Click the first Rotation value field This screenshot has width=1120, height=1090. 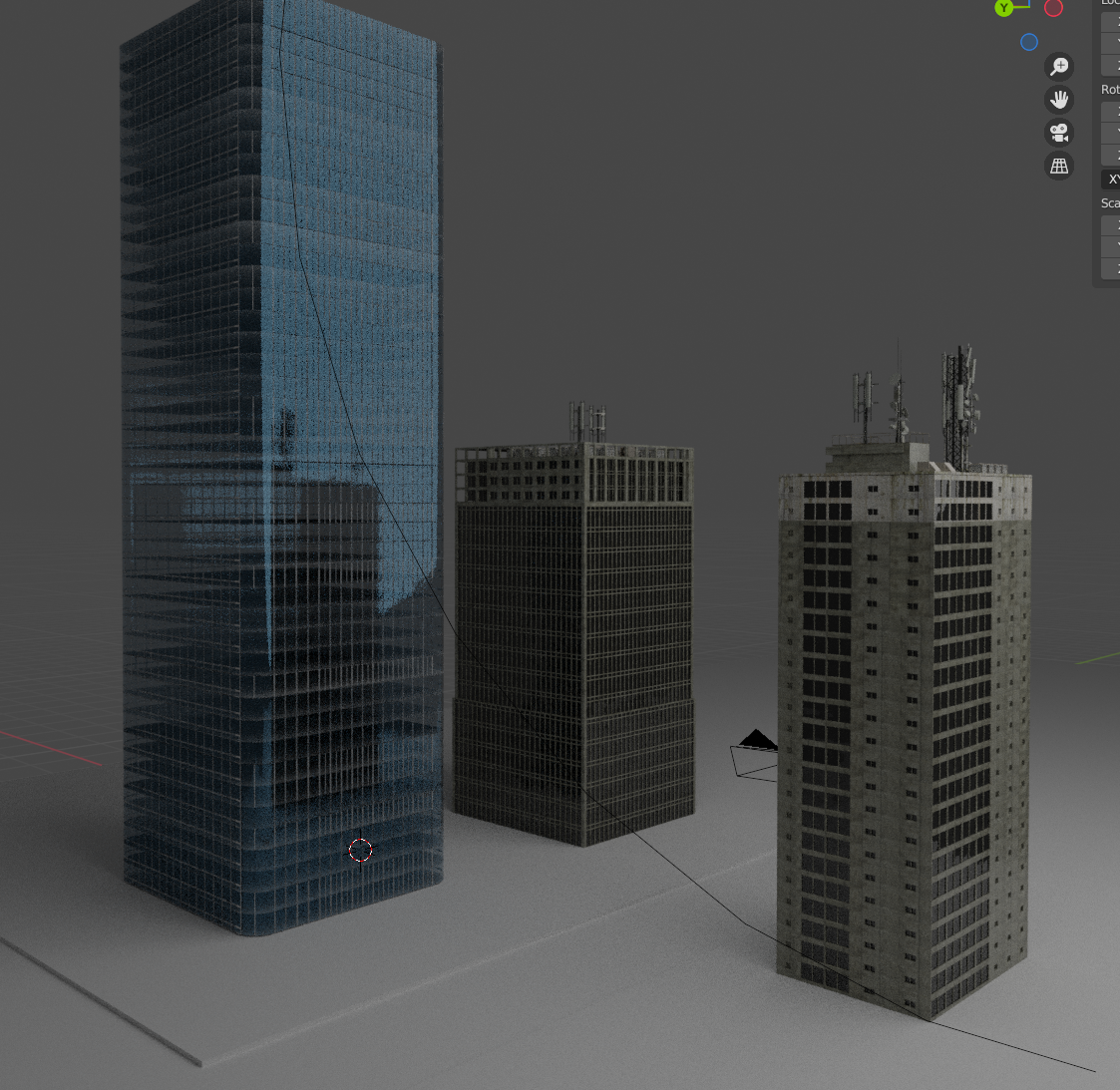(x=1111, y=112)
